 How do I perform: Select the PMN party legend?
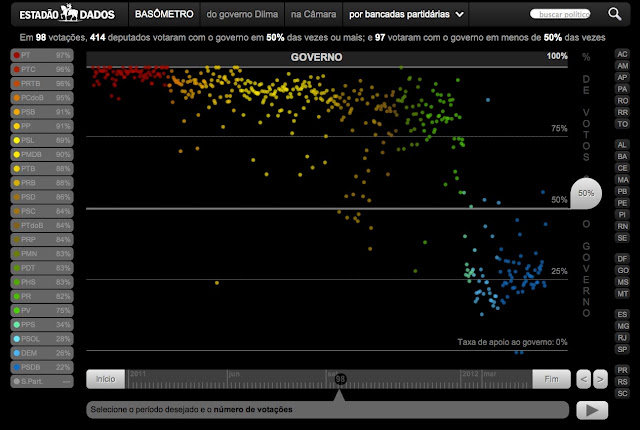(42, 254)
